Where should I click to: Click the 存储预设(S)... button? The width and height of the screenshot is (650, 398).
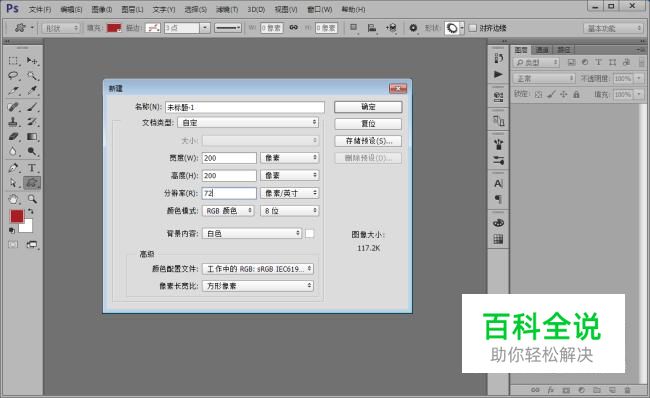click(368, 141)
